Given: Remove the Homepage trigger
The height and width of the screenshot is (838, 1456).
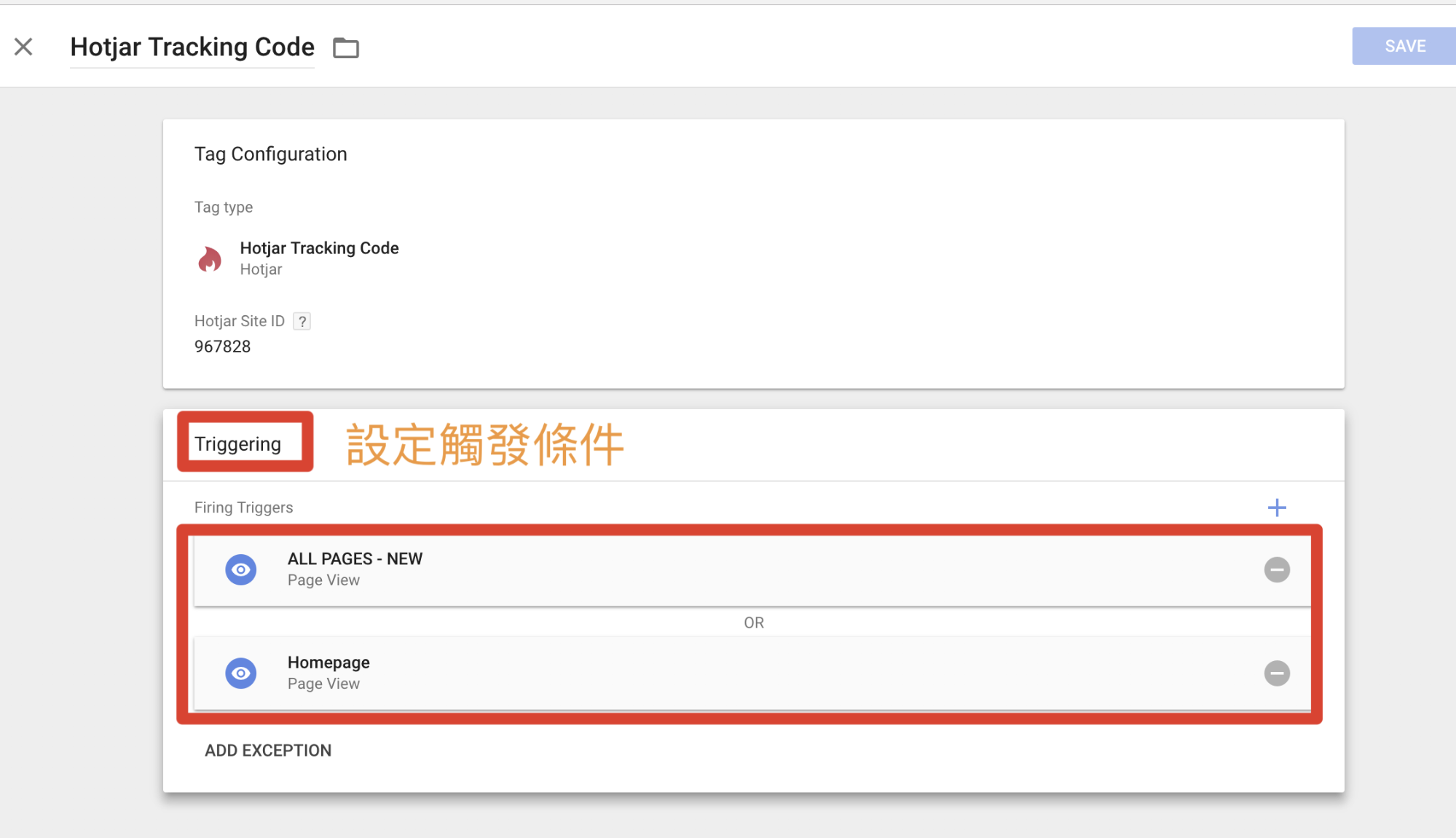Looking at the screenshot, I should pyautogui.click(x=1277, y=673).
